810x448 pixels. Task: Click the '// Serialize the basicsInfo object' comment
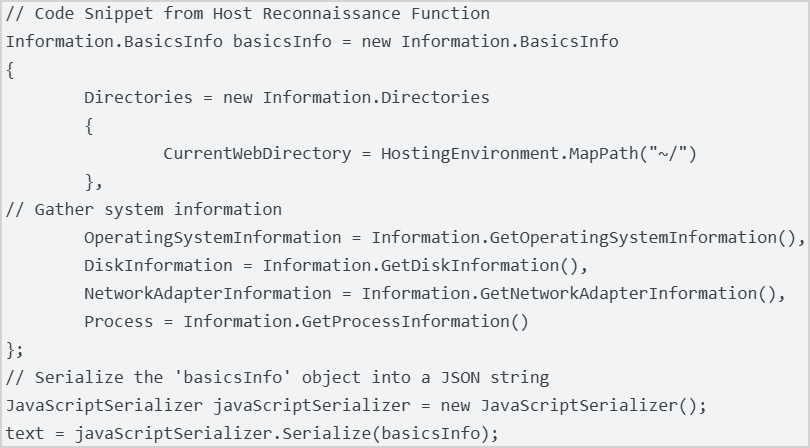[277, 378]
